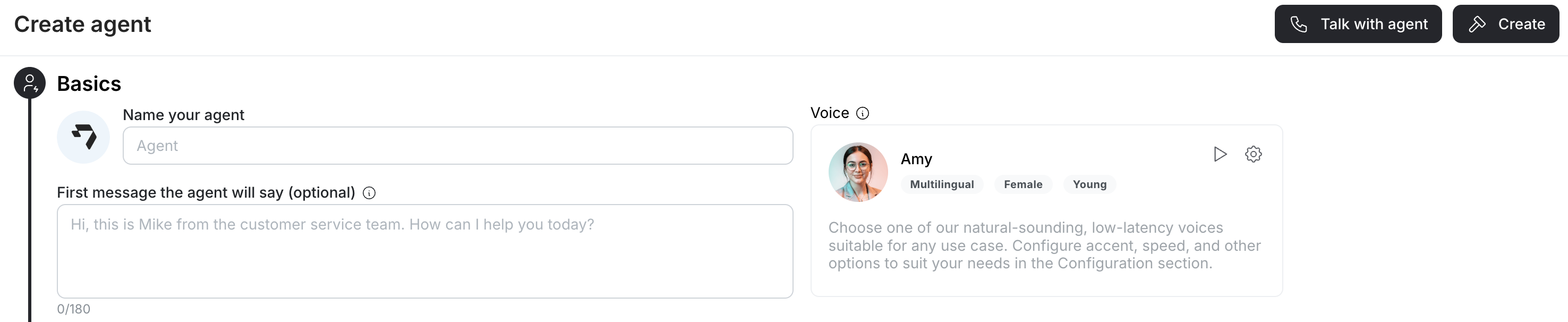The height and width of the screenshot is (322, 1568).
Task: Click the 0/180 character counter
Action: [x=74, y=309]
